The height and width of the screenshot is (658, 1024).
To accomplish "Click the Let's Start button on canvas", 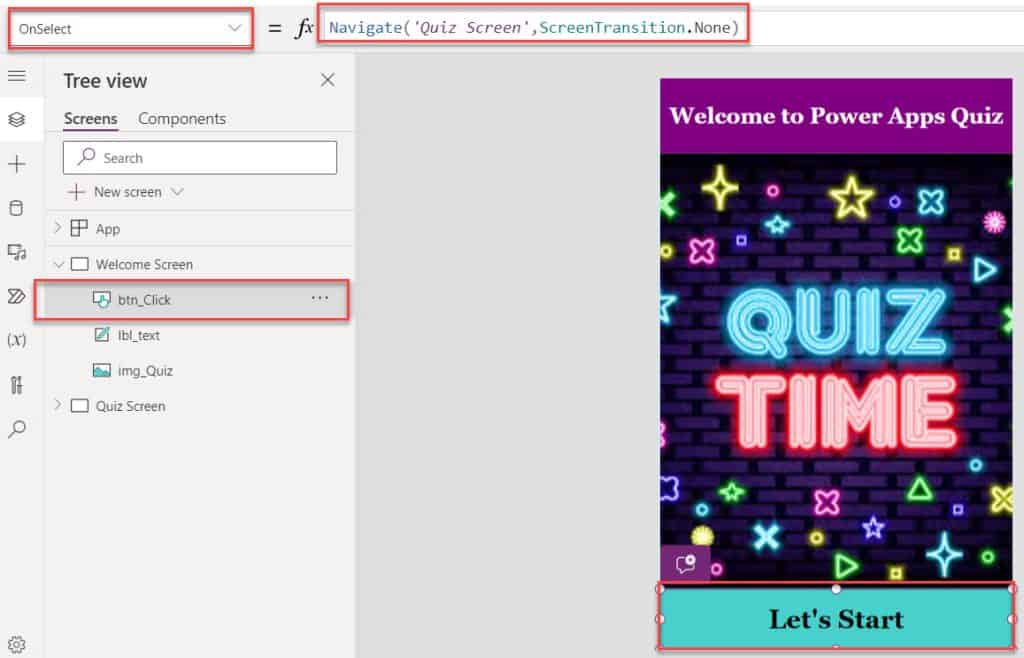I will (x=836, y=618).
